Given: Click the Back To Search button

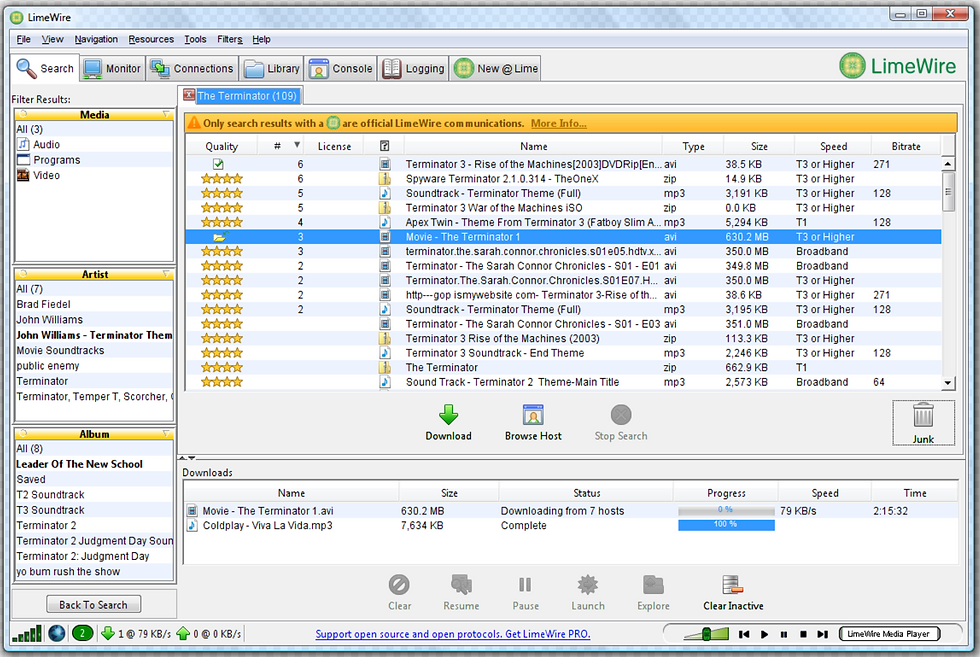Looking at the screenshot, I should click(93, 604).
